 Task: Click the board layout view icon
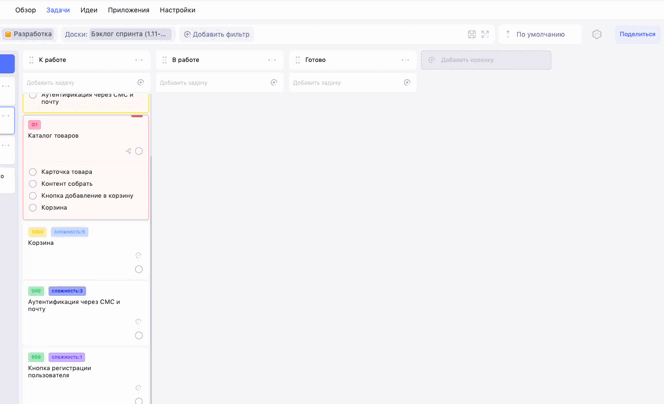pyautogui.click(x=472, y=34)
